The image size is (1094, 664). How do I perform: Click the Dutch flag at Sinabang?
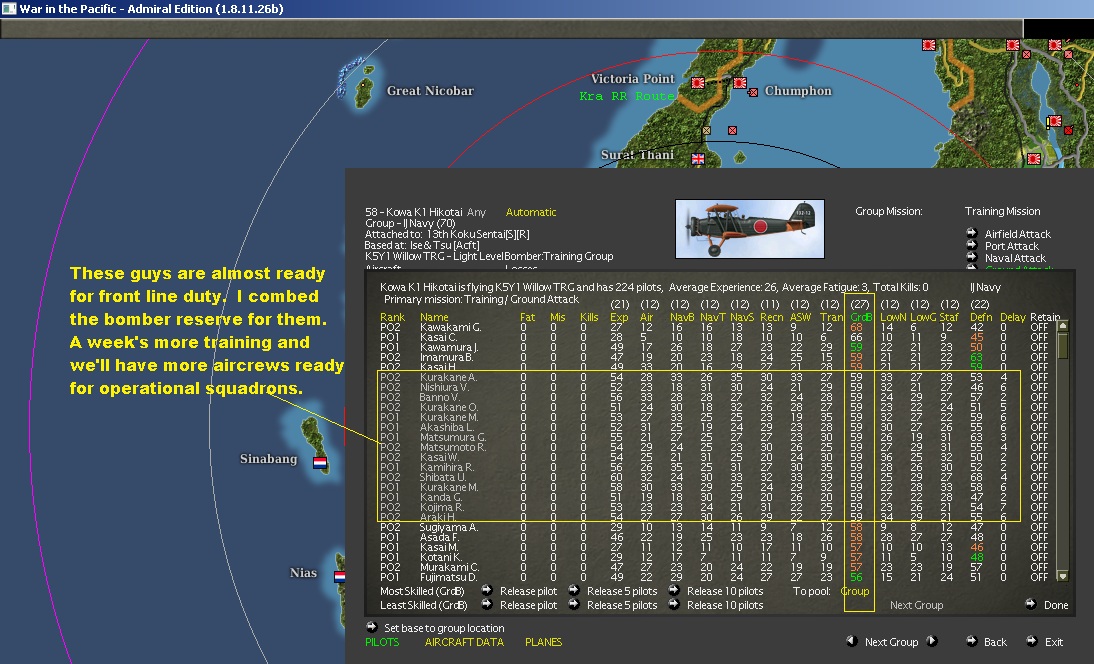[x=320, y=462]
